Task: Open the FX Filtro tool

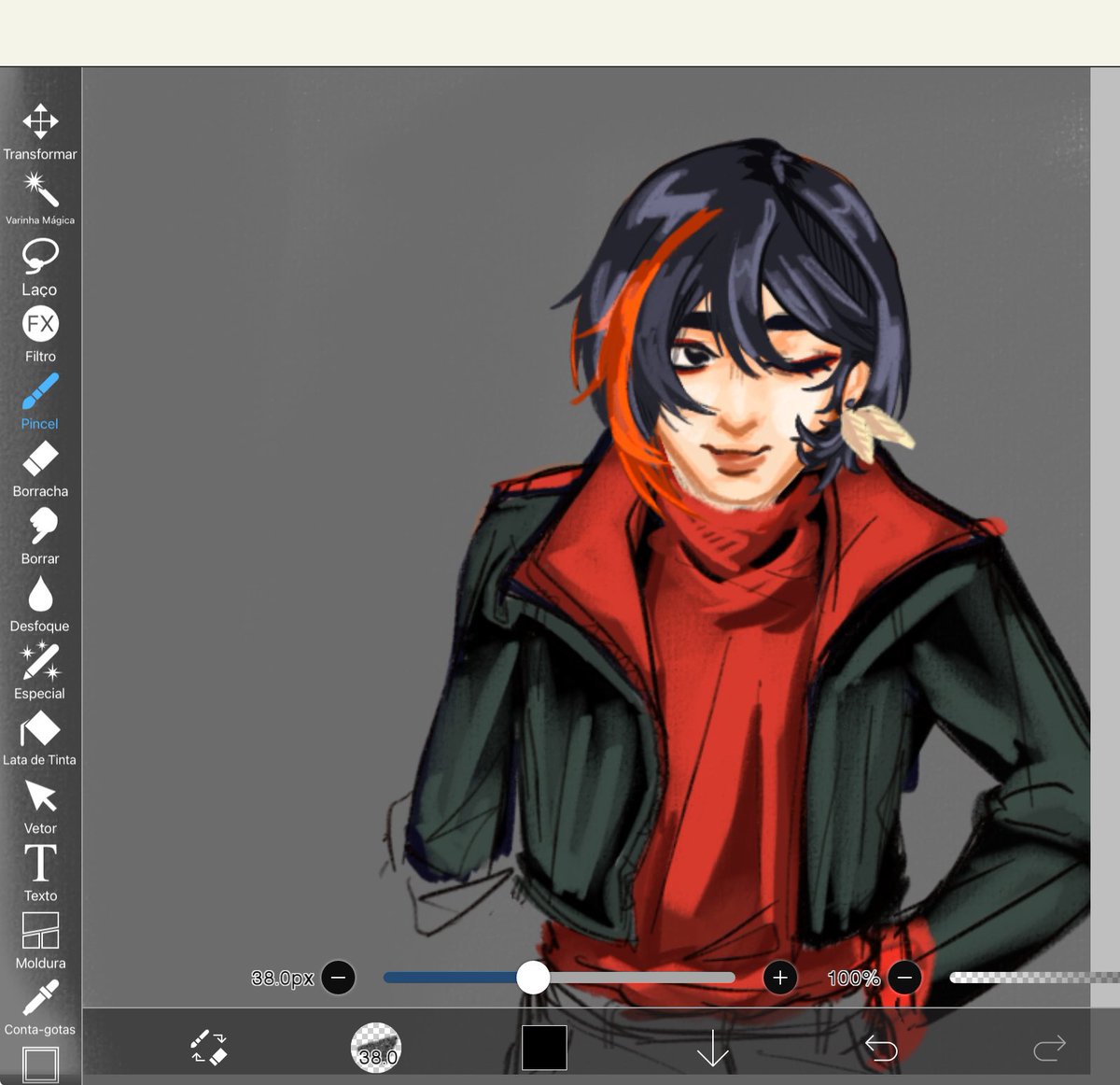Action: click(x=40, y=333)
